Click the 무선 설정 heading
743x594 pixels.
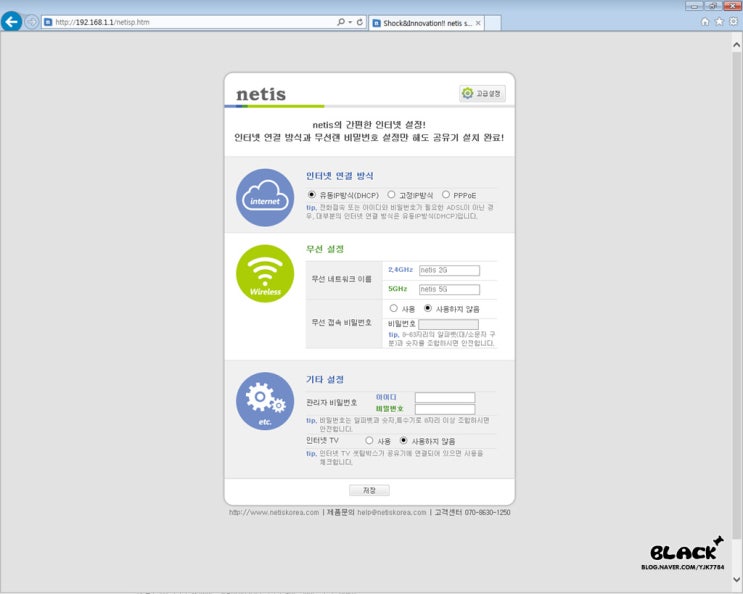pyautogui.click(x=325, y=249)
